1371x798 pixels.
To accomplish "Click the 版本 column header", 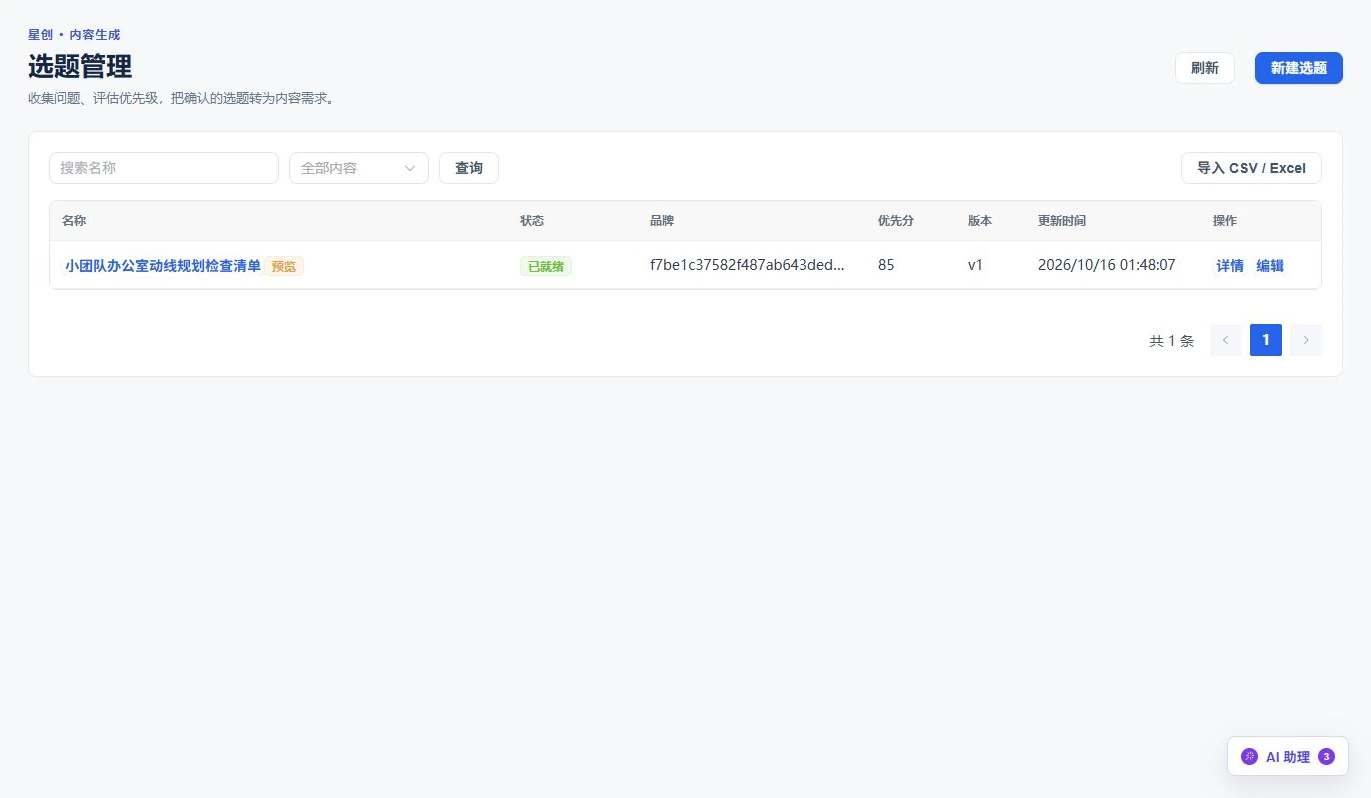I will tap(980, 221).
